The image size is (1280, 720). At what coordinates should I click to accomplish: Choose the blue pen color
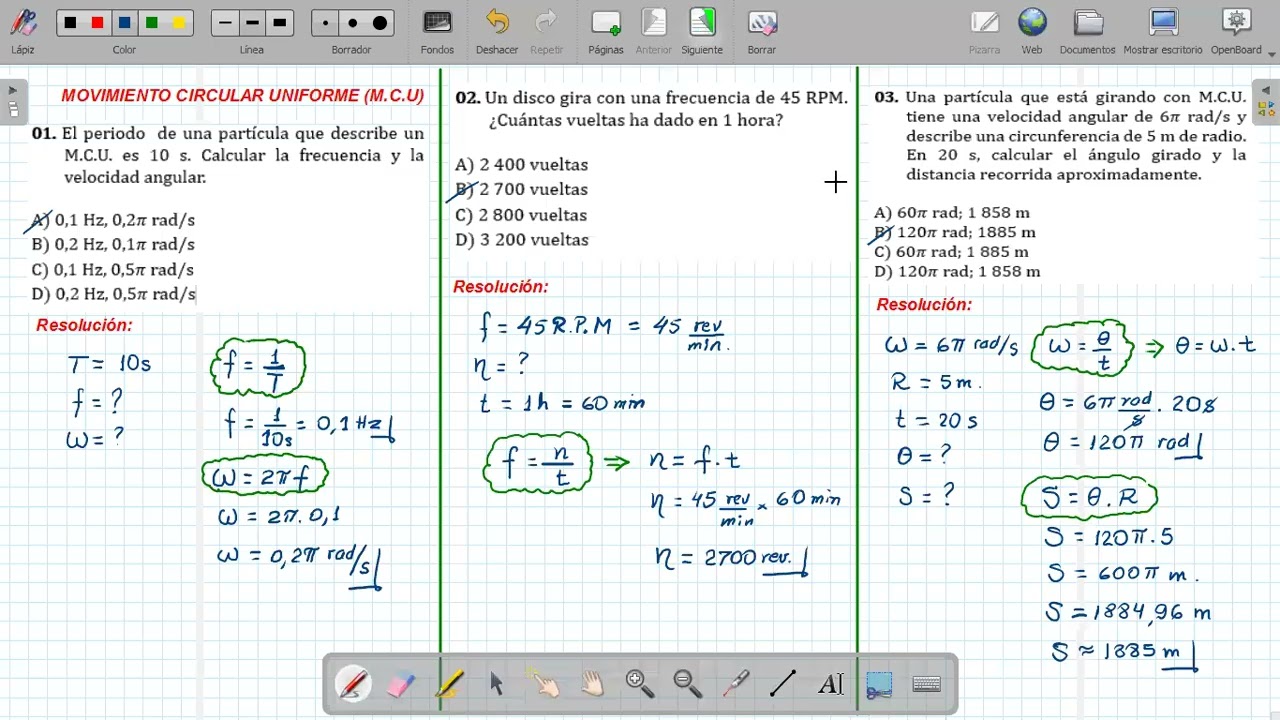point(125,23)
